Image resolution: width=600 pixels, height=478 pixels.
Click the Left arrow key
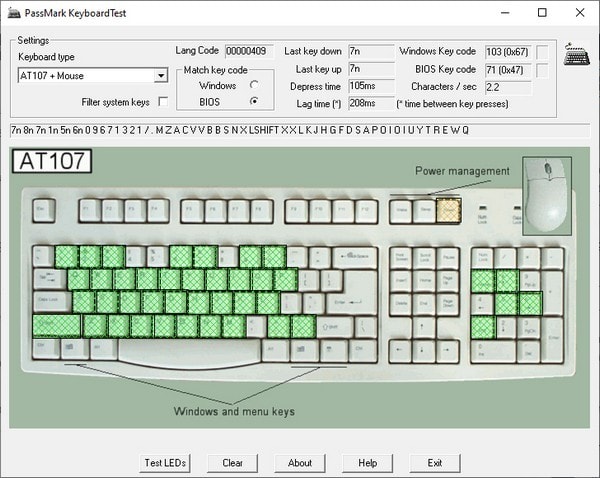[x=401, y=350]
